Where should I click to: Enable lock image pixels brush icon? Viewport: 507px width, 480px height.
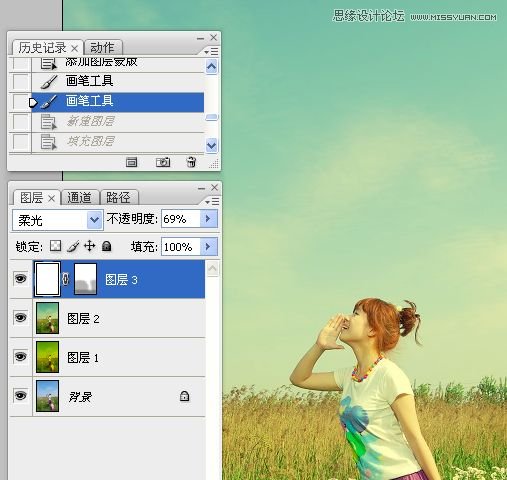tap(73, 246)
